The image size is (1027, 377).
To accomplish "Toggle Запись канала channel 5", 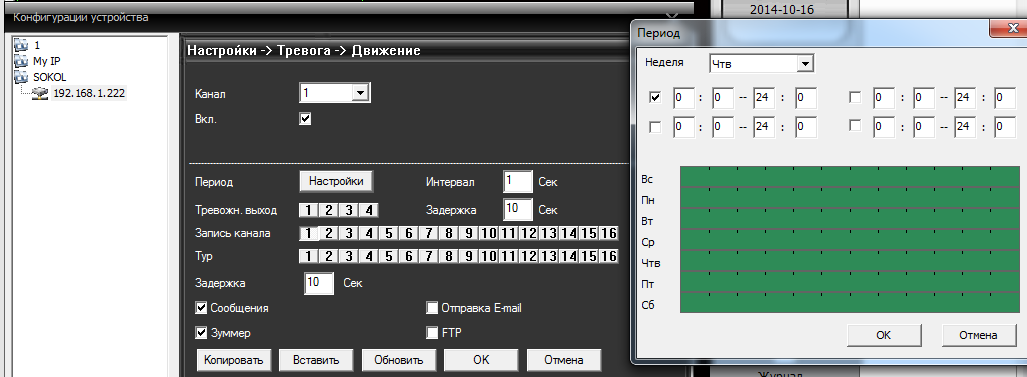I will click(x=388, y=233).
